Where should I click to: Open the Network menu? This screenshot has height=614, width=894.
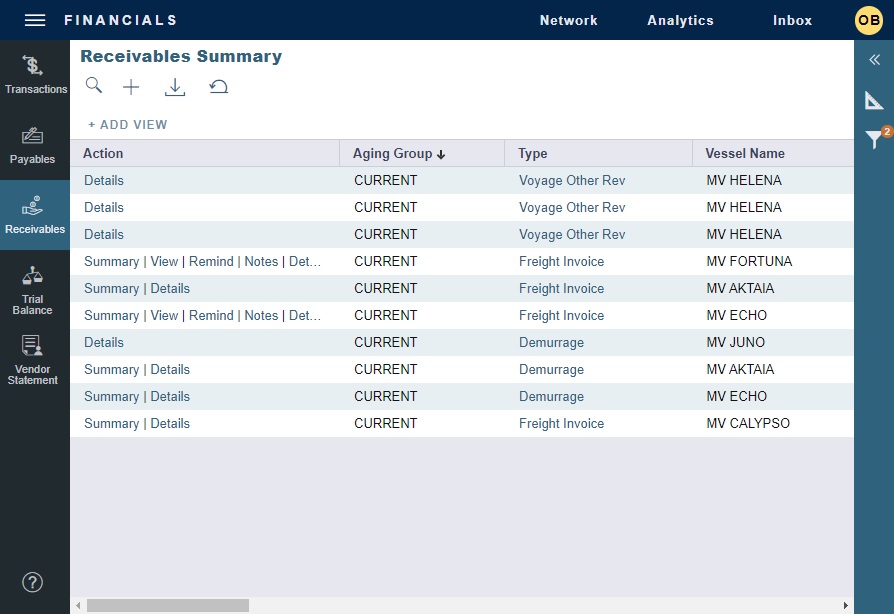click(x=568, y=20)
